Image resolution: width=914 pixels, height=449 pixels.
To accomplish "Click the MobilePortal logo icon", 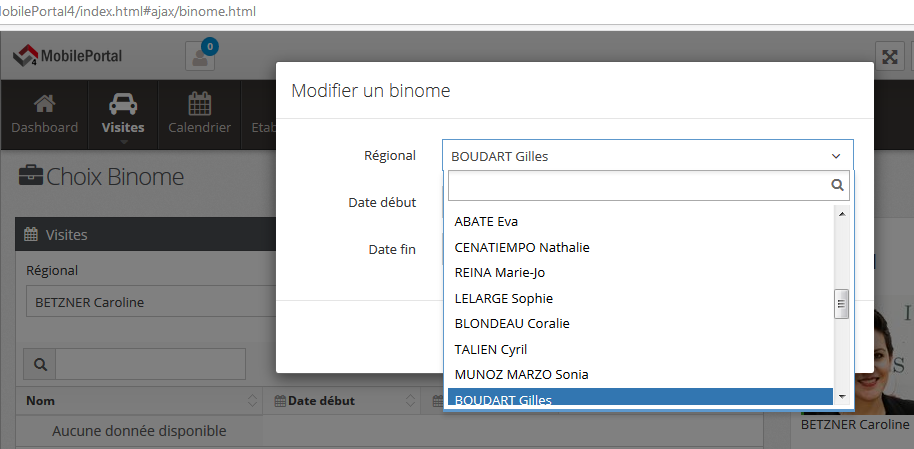I will coord(25,56).
